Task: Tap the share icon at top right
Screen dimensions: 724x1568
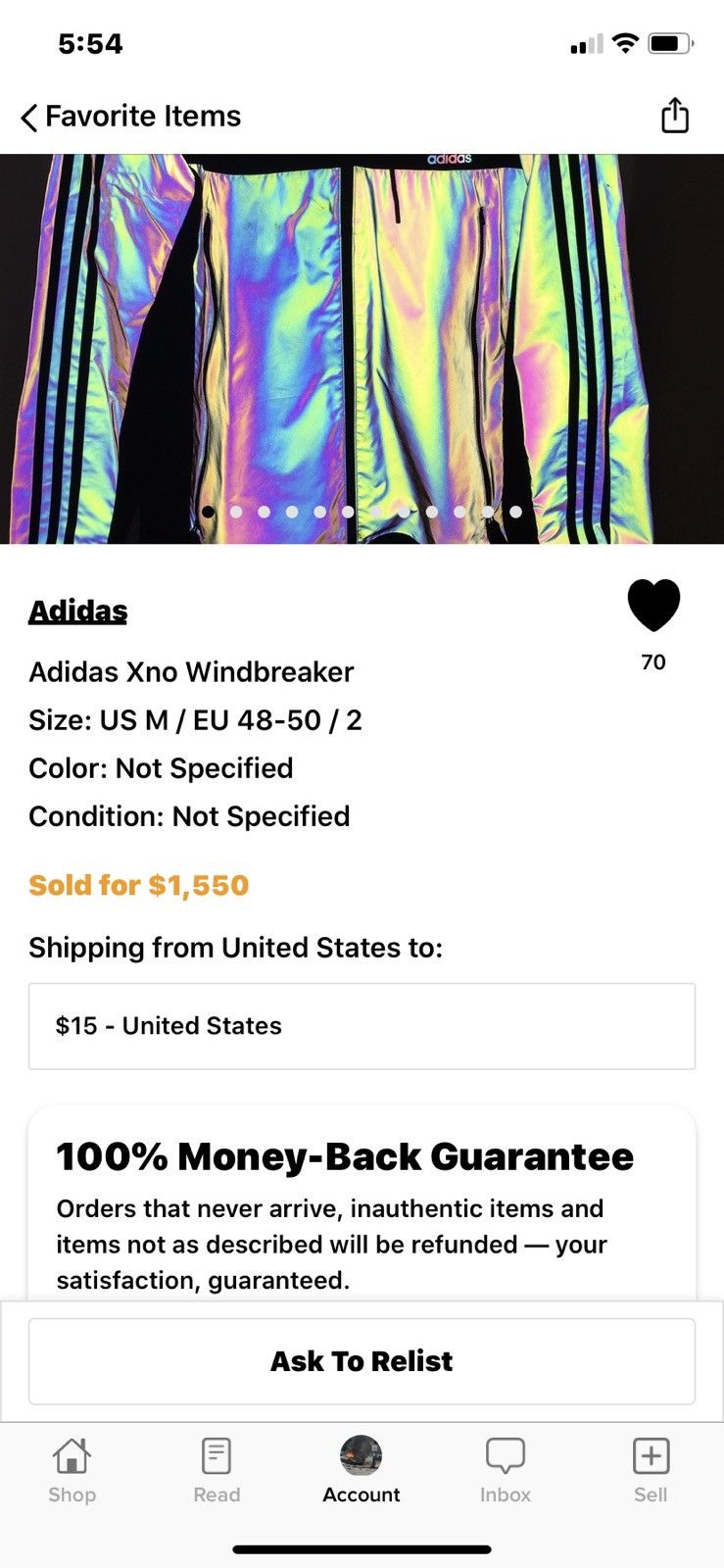Action: [675, 116]
